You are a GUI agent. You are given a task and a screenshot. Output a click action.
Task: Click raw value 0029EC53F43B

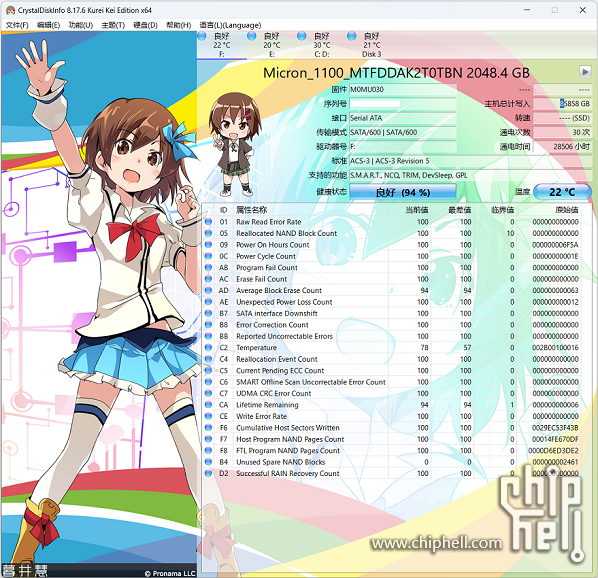point(555,427)
